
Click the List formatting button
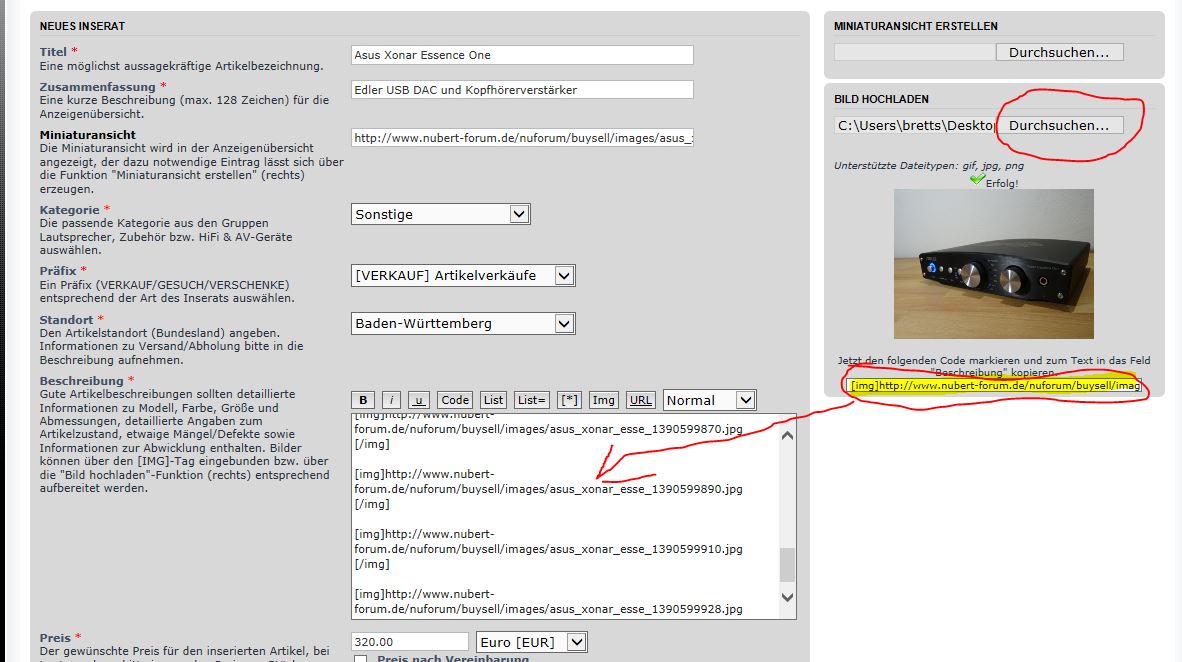(x=493, y=400)
